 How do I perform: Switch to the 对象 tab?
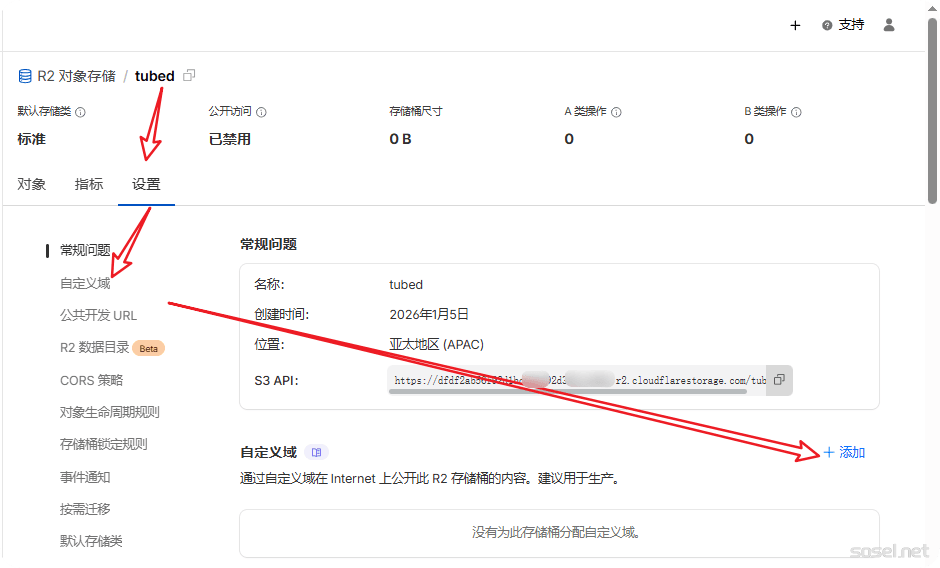32,184
